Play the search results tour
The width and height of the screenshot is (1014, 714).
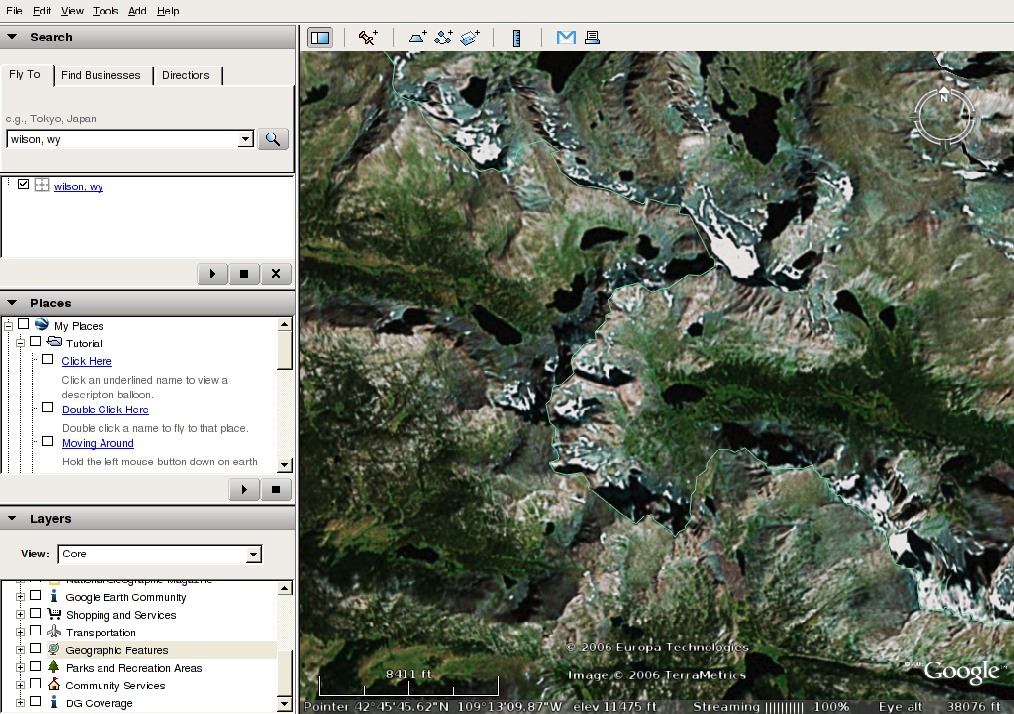213,274
